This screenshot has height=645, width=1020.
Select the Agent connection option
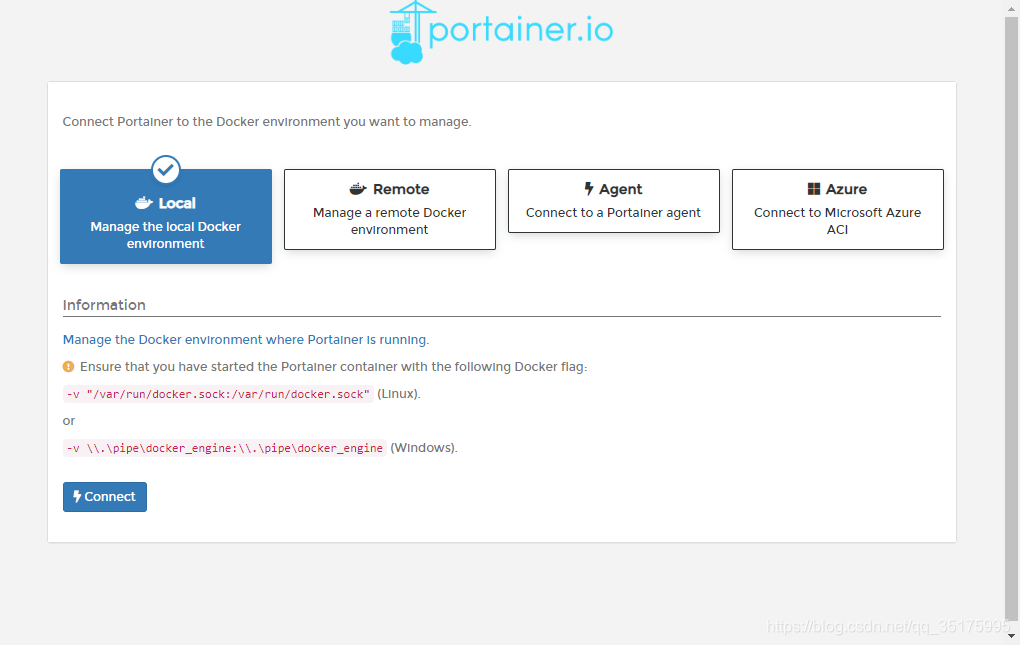pos(613,201)
